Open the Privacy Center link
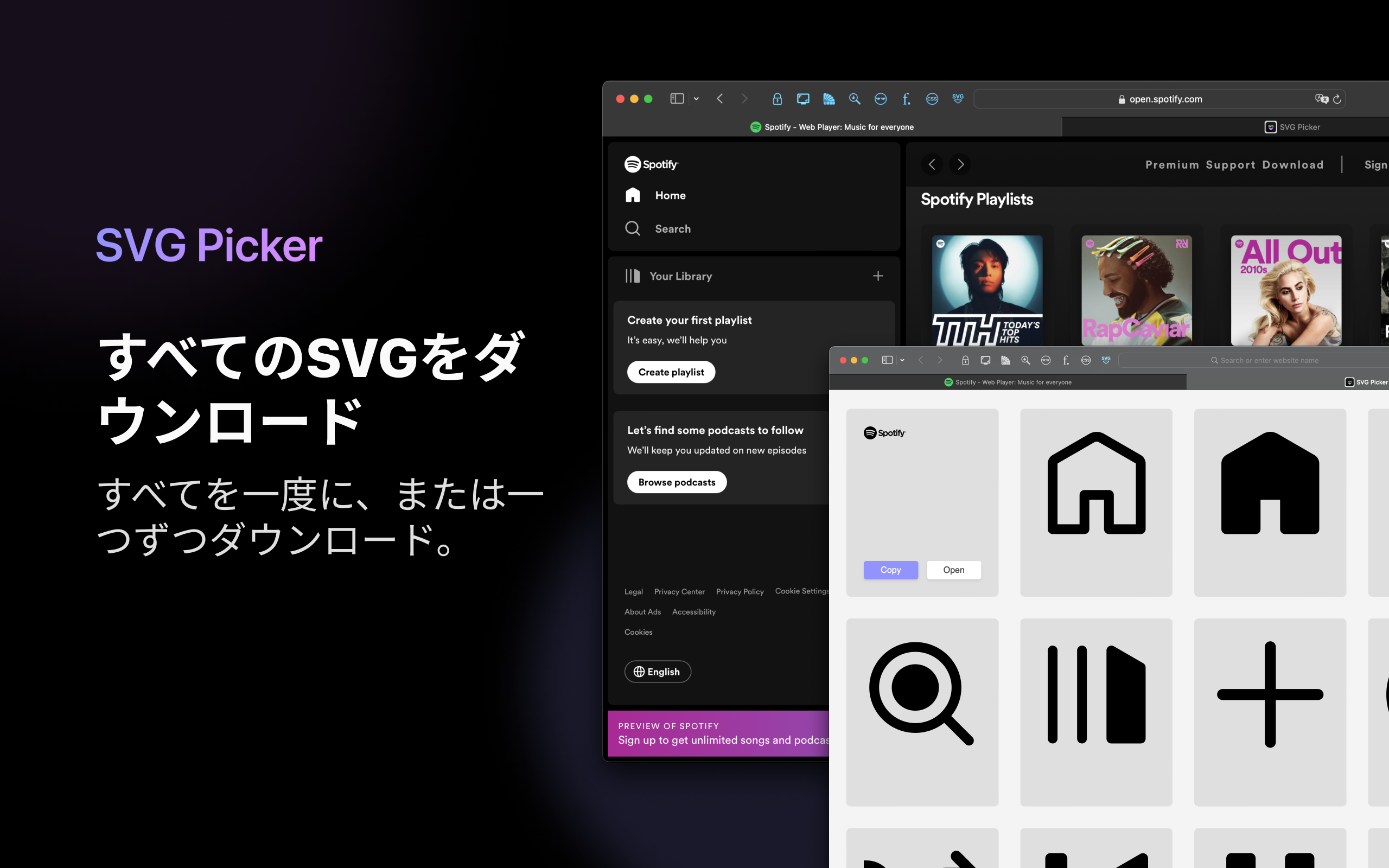 (679, 591)
